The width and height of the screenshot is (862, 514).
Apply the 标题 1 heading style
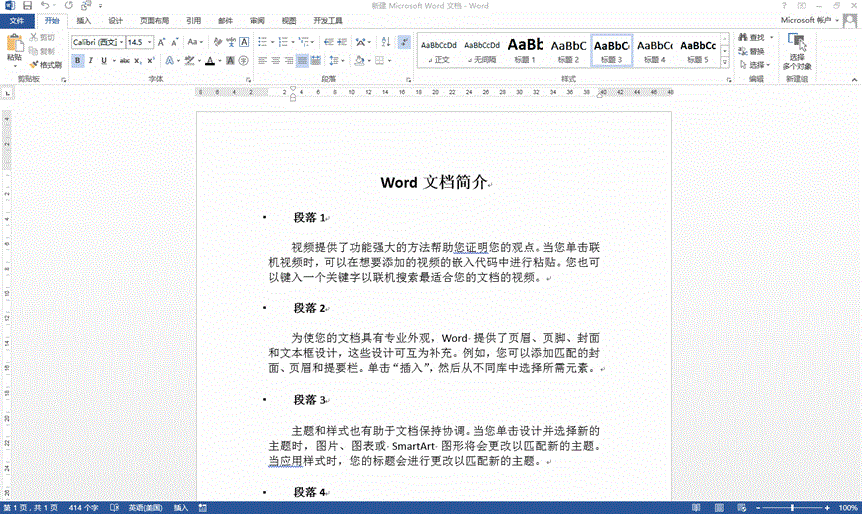pyautogui.click(x=525, y=48)
